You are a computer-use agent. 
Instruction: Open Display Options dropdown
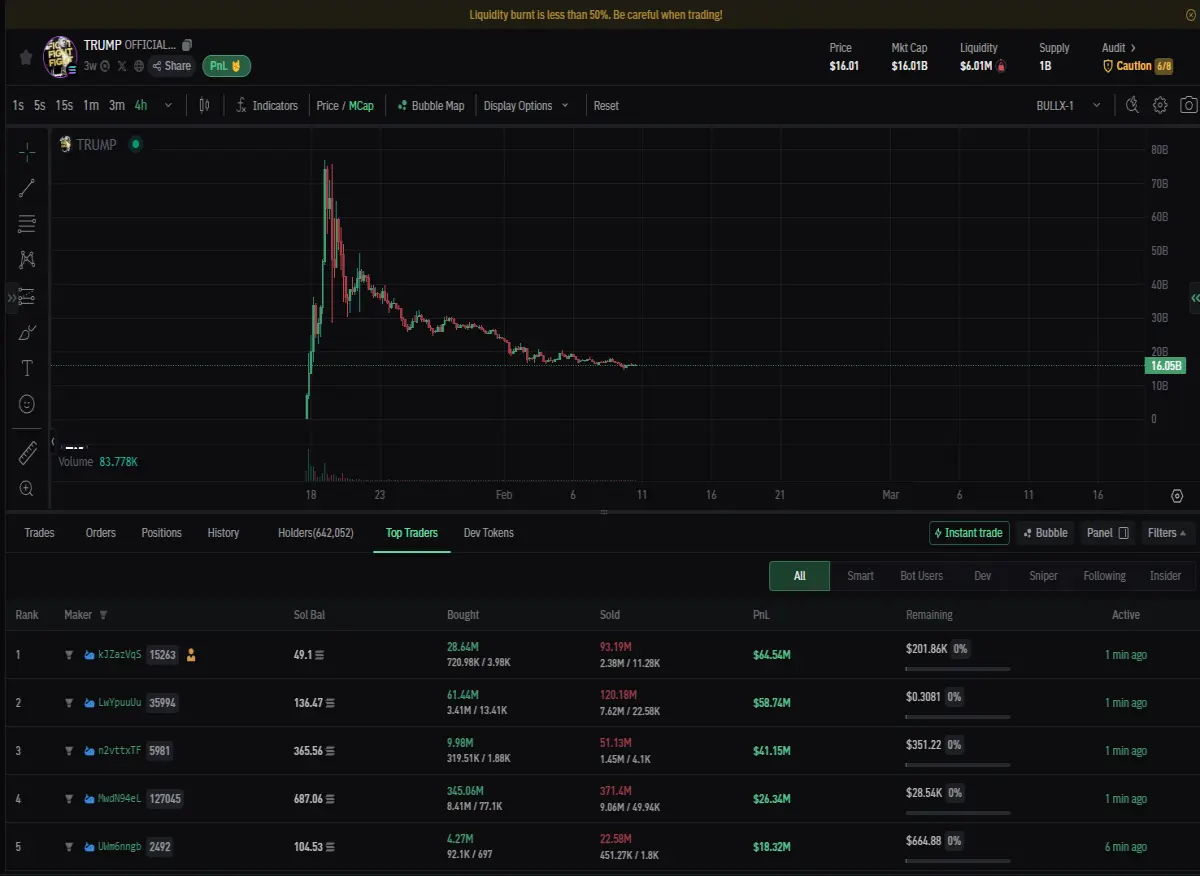[x=526, y=105]
